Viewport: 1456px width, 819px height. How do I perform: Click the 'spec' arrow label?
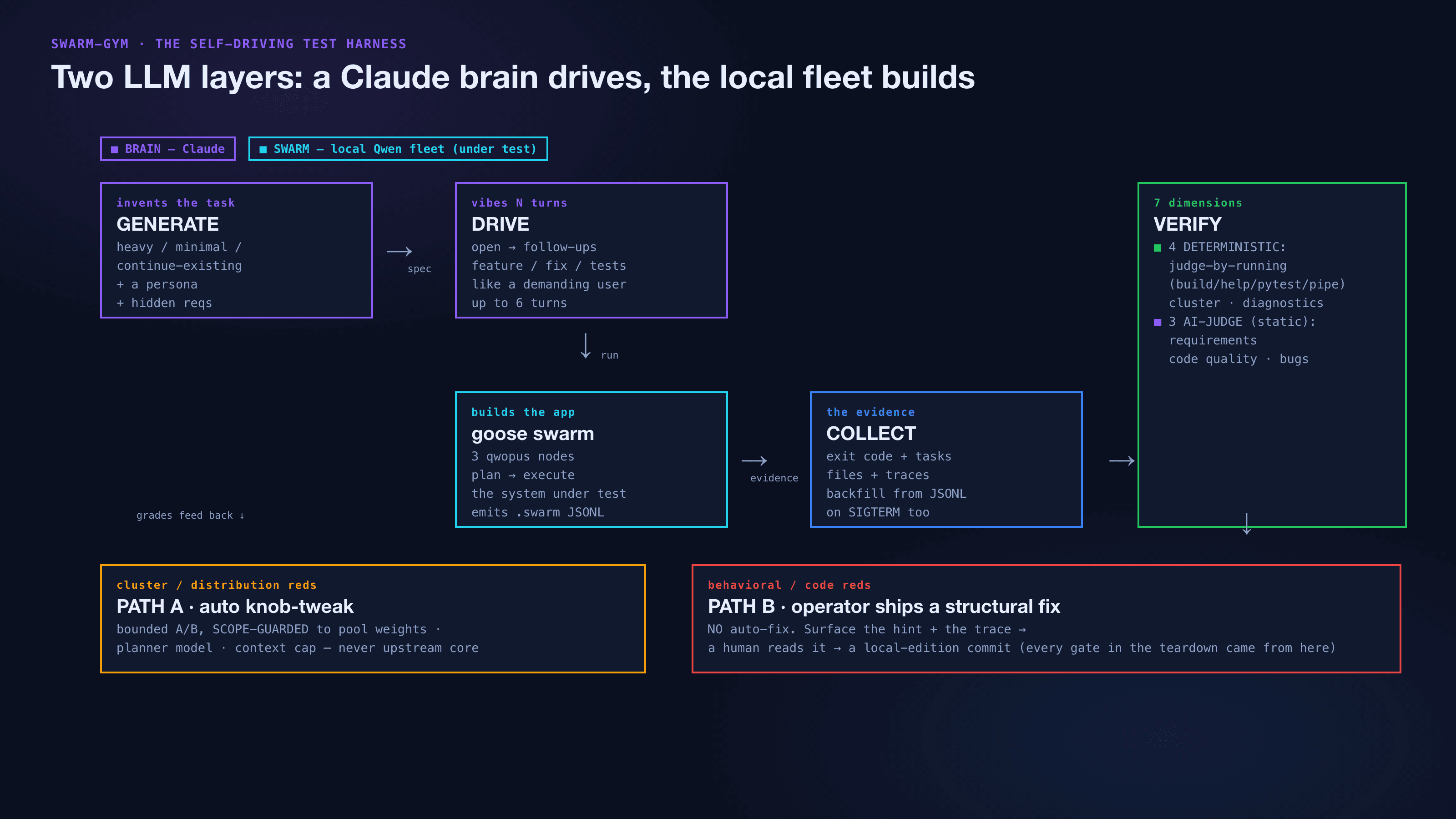(420, 269)
